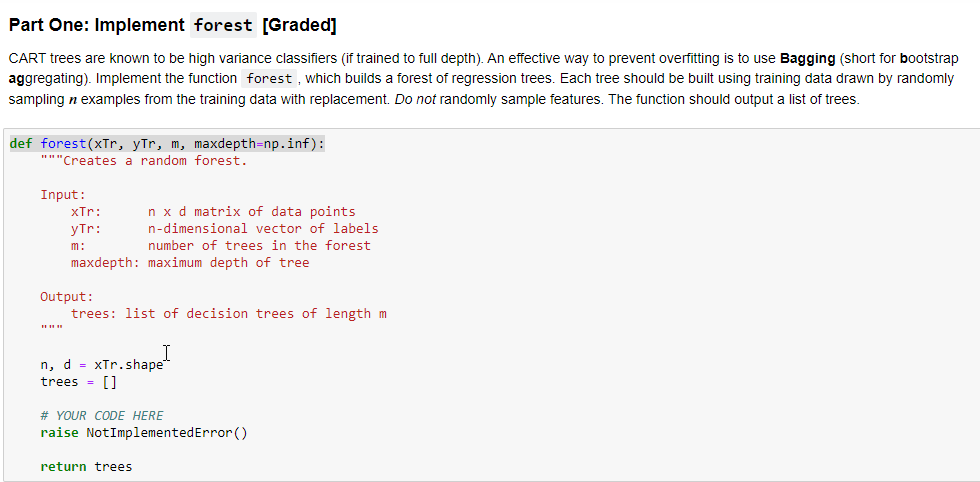Click the code line "def forest(xTr, yTr, m, maxdepth=np.inf):"
Screen dimensions: 980x482
point(168,144)
